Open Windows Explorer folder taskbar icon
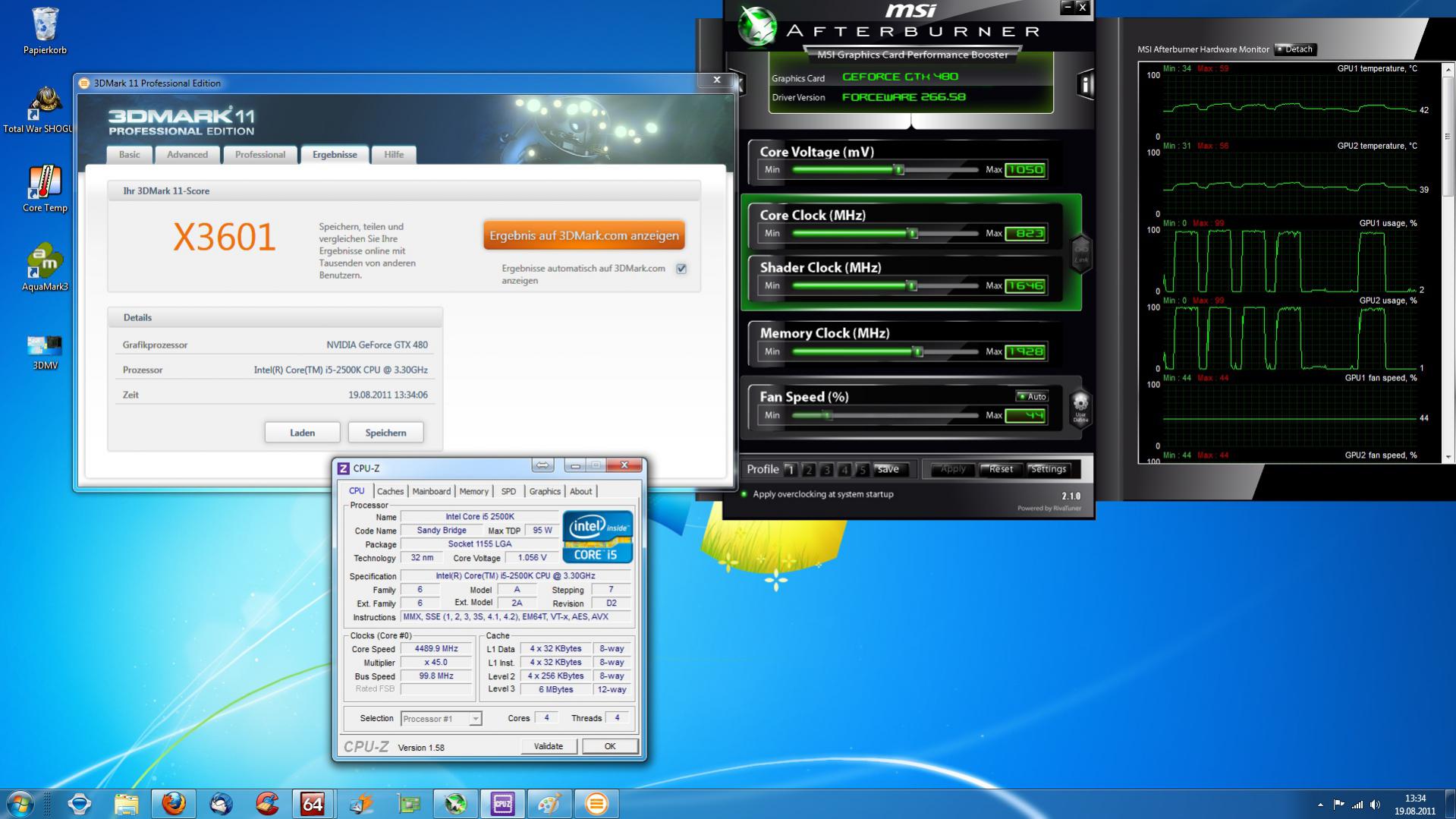This screenshot has width=1456, height=819. point(126,804)
